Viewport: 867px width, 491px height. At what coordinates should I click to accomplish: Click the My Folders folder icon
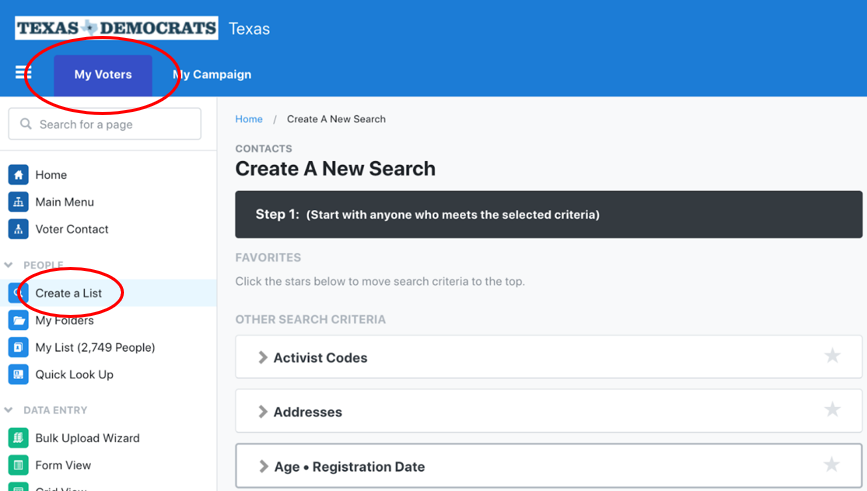click(18, 320)
